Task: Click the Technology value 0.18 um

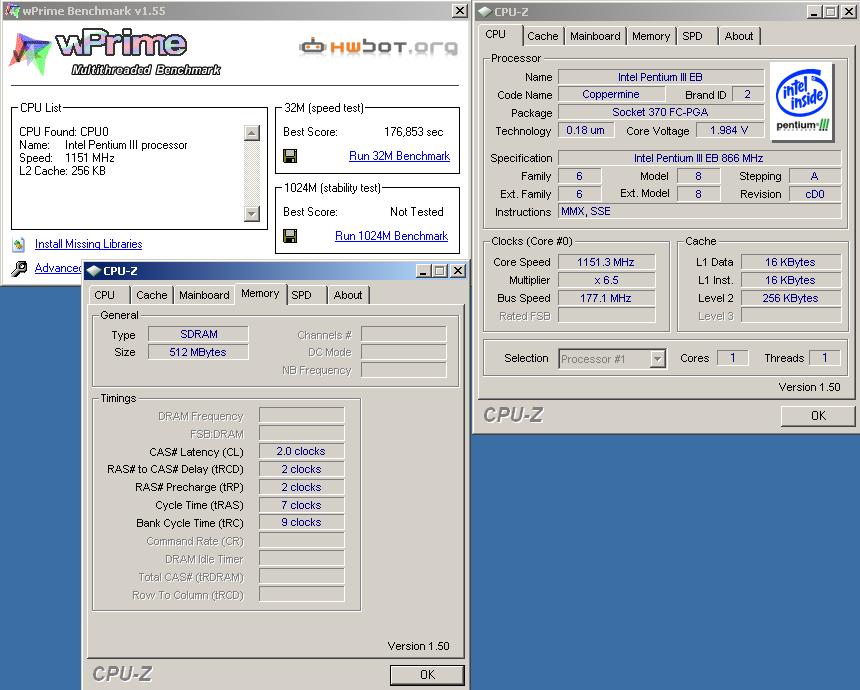Action: [585, 131]
